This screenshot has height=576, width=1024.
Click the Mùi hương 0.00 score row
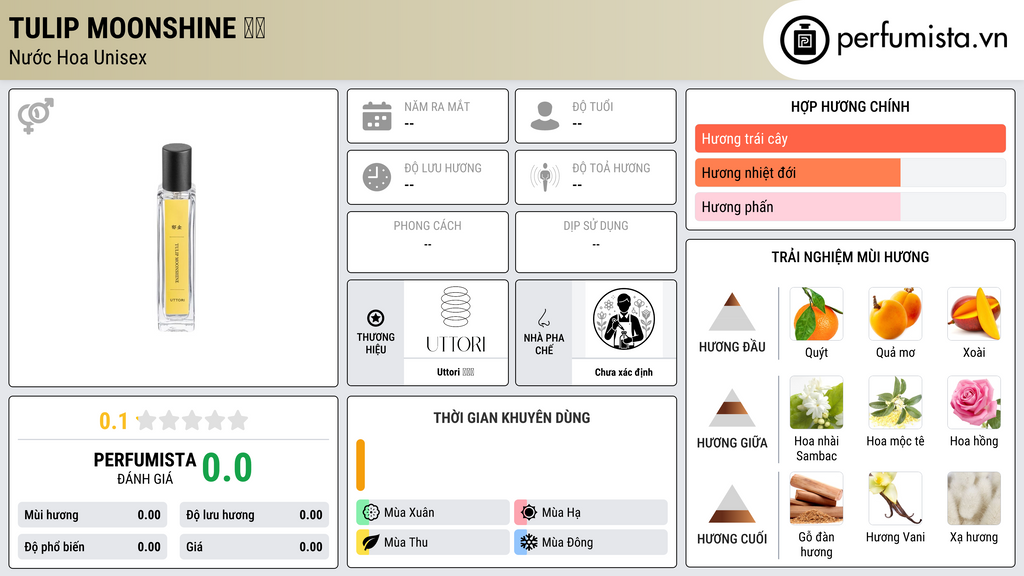(x=93, y=515)
